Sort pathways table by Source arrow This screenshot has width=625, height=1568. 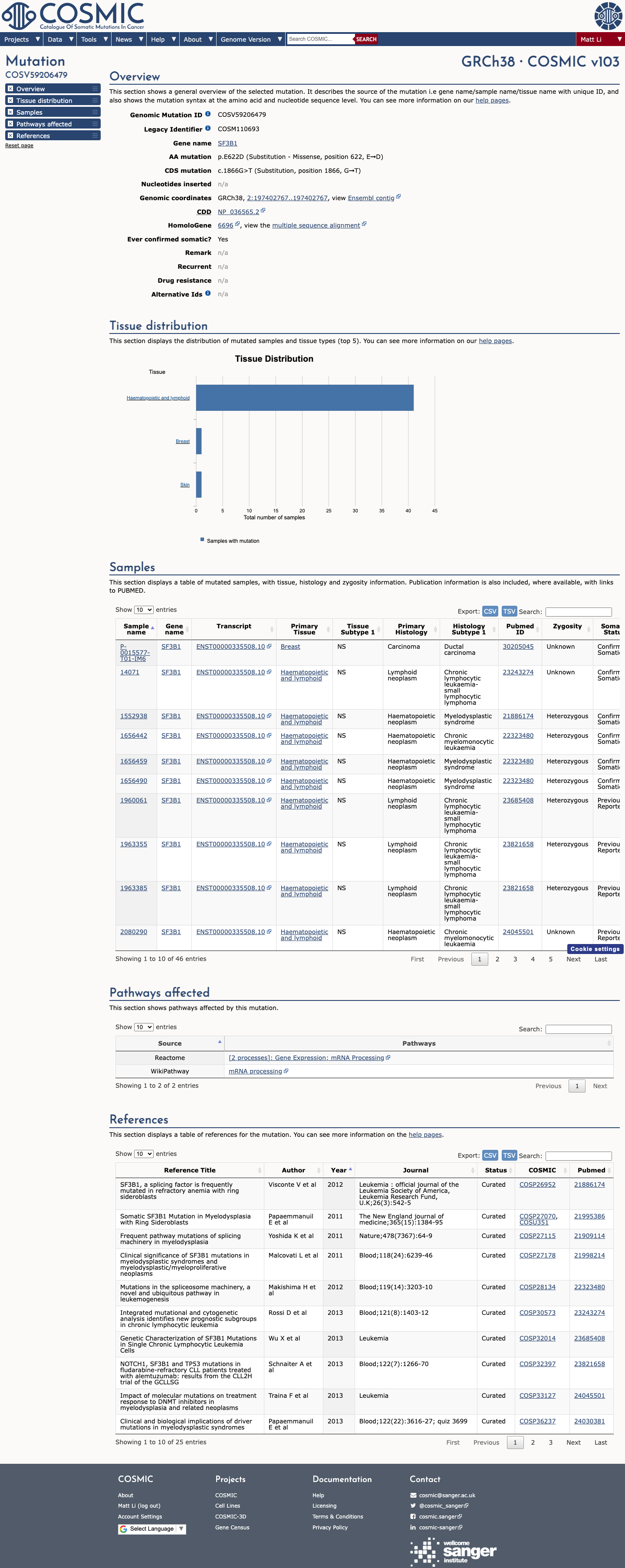coord(220,1041)
